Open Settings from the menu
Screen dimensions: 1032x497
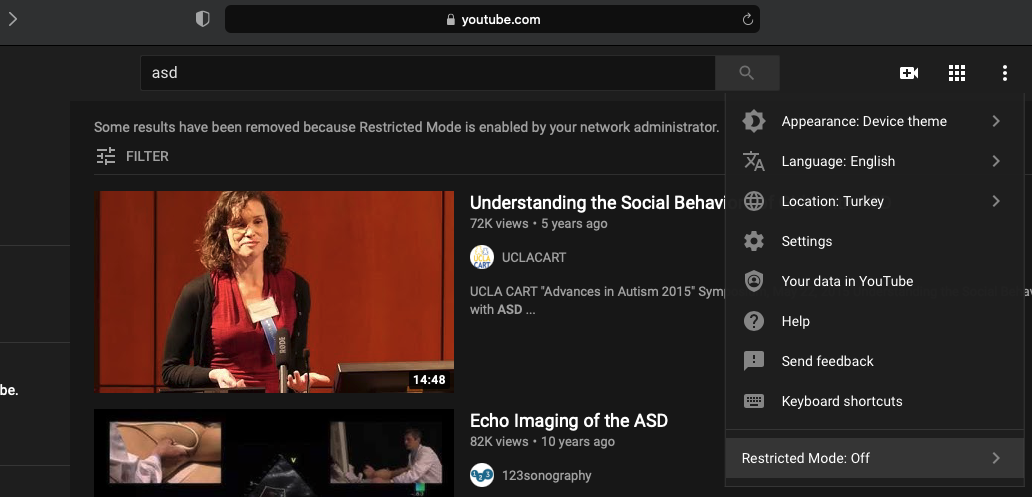pyautogui.click(x=875, y=241)
